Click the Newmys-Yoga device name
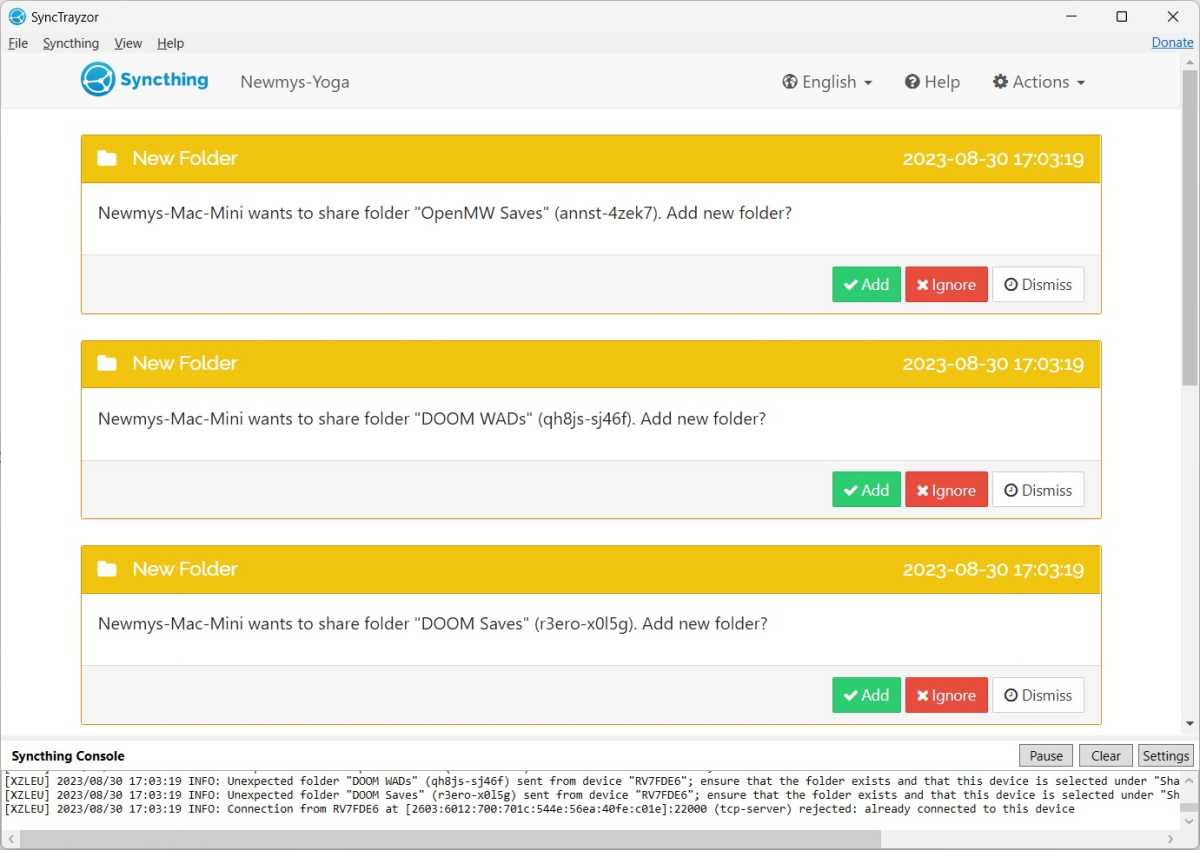This screenshot has width=1200, height=850. point(295,82)
